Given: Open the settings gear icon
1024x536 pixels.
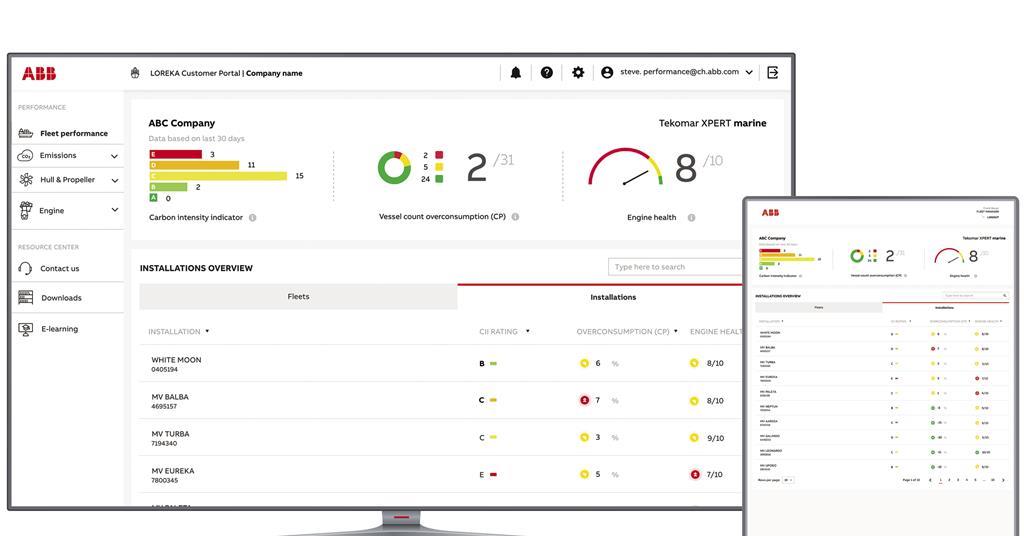Looking at the screenshot, I should point(578,72).
